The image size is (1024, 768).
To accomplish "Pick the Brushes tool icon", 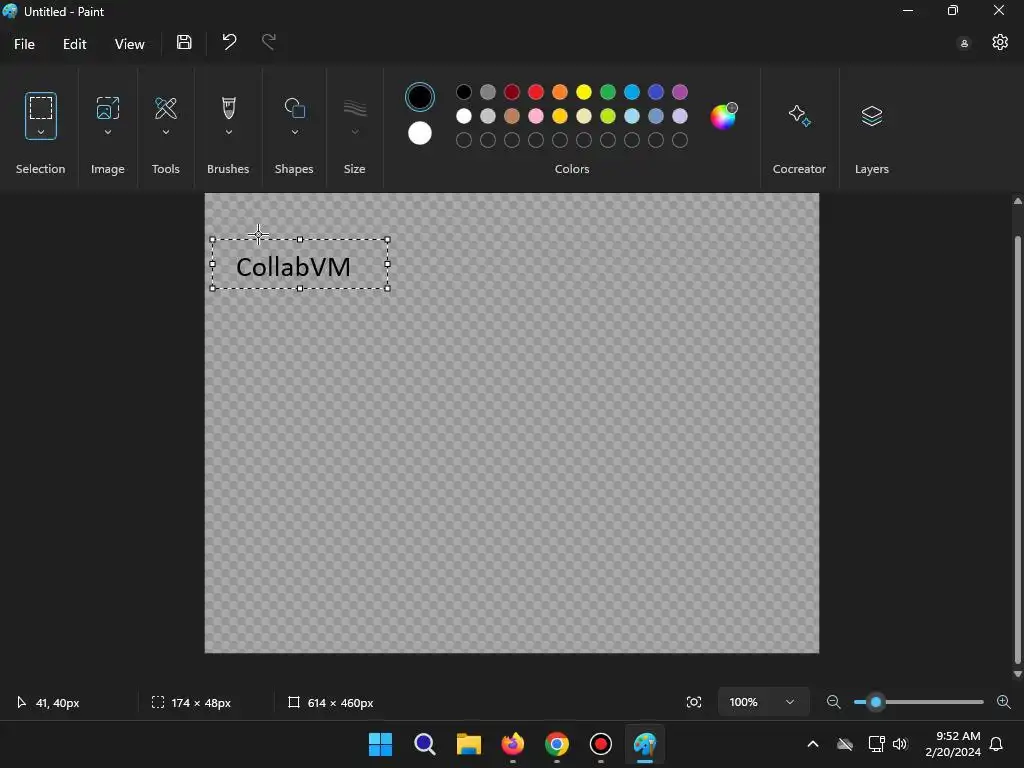I will click(x=229, y=108).
